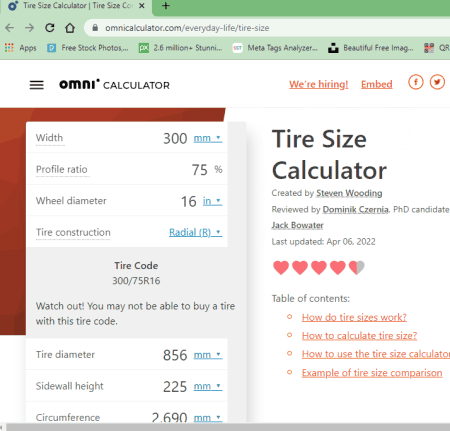Image resolution: width=450 pixels, height=431 pixels.
Task: Click the browser back arrow
Action: point(10,28)
